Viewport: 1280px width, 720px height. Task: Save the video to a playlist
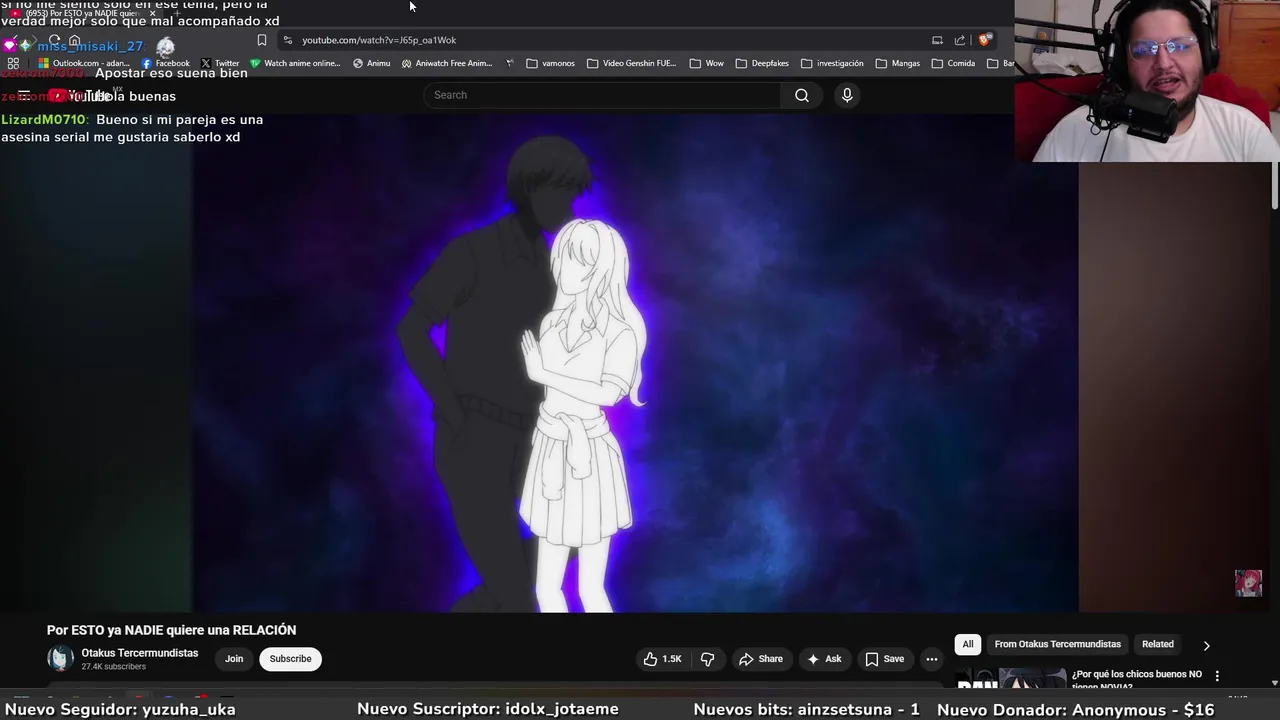[884, 659]
